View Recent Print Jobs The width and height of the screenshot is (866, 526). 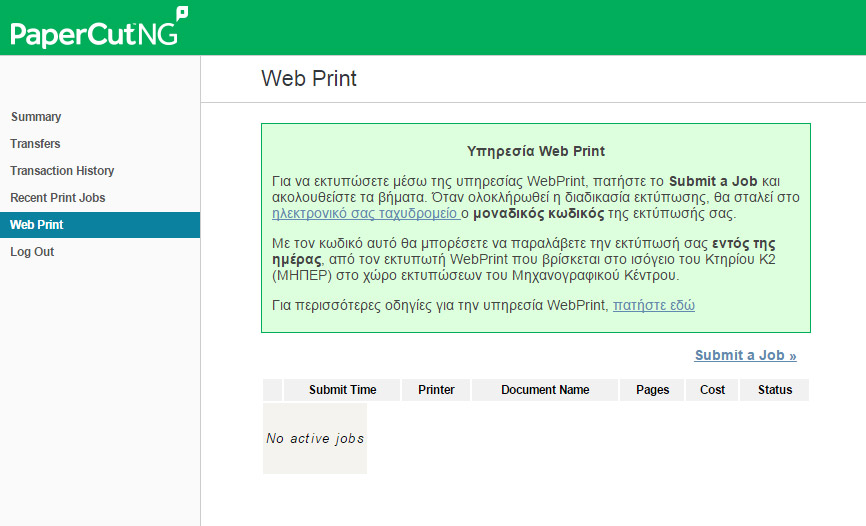point(58,198)
